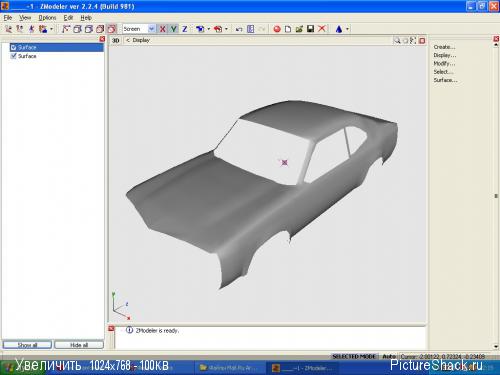Click the viewport pan icon
The image size is (500, 375).
[x=405, y=41]
